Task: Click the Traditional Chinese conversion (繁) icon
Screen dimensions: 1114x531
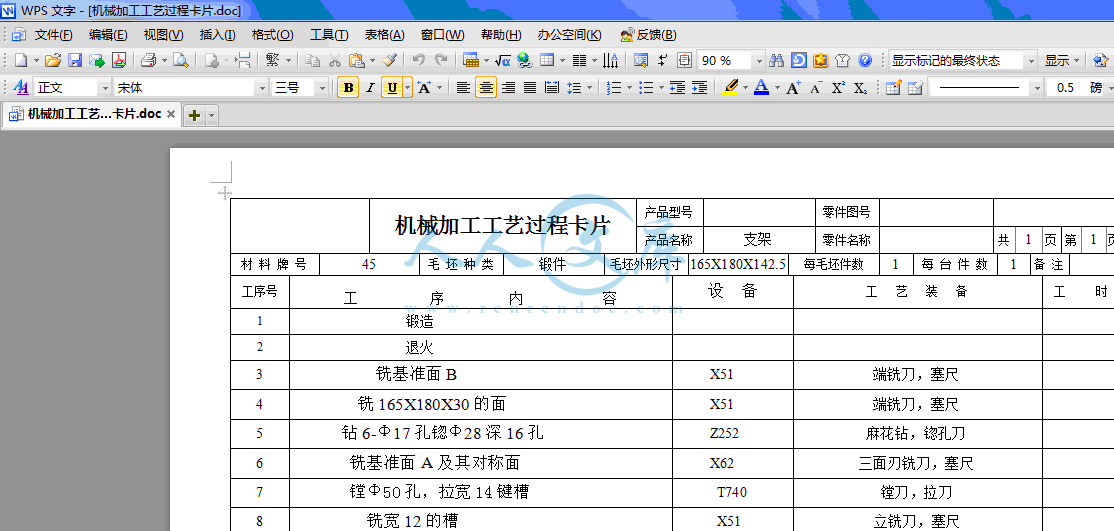Action: point(274,60)
